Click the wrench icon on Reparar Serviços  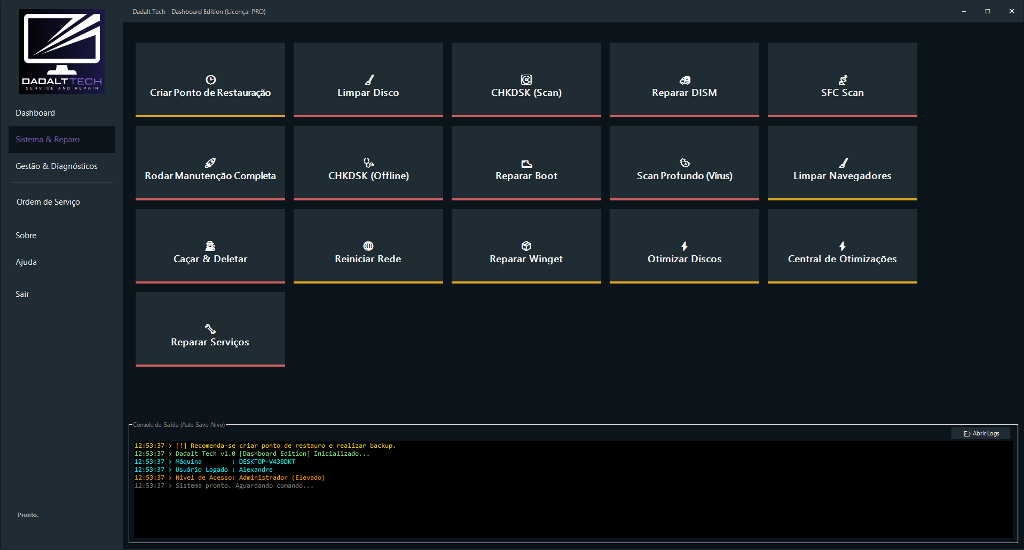(x=210, y=328)
